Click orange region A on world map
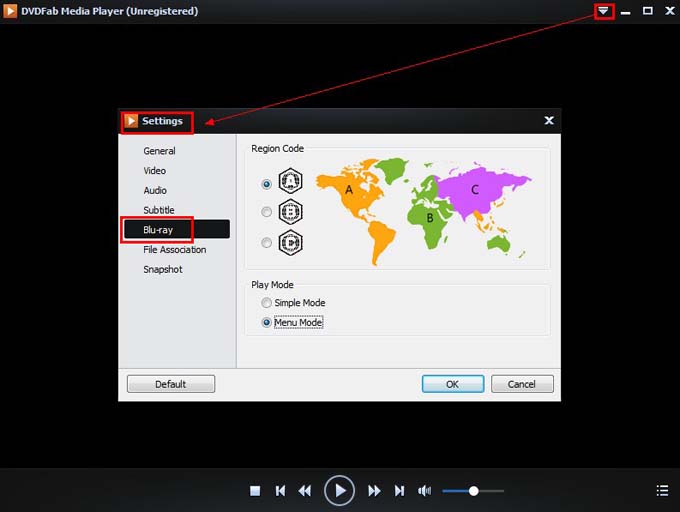The width and height of the screenshot is (680, 512). point(350,191)
